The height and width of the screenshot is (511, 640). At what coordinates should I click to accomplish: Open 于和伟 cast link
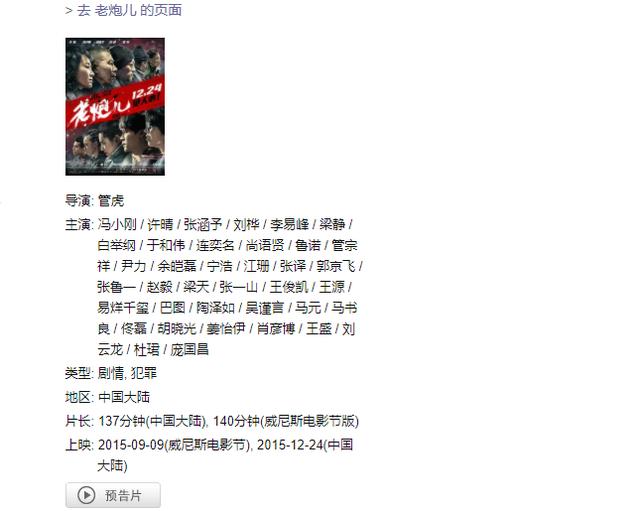(166, 245)
